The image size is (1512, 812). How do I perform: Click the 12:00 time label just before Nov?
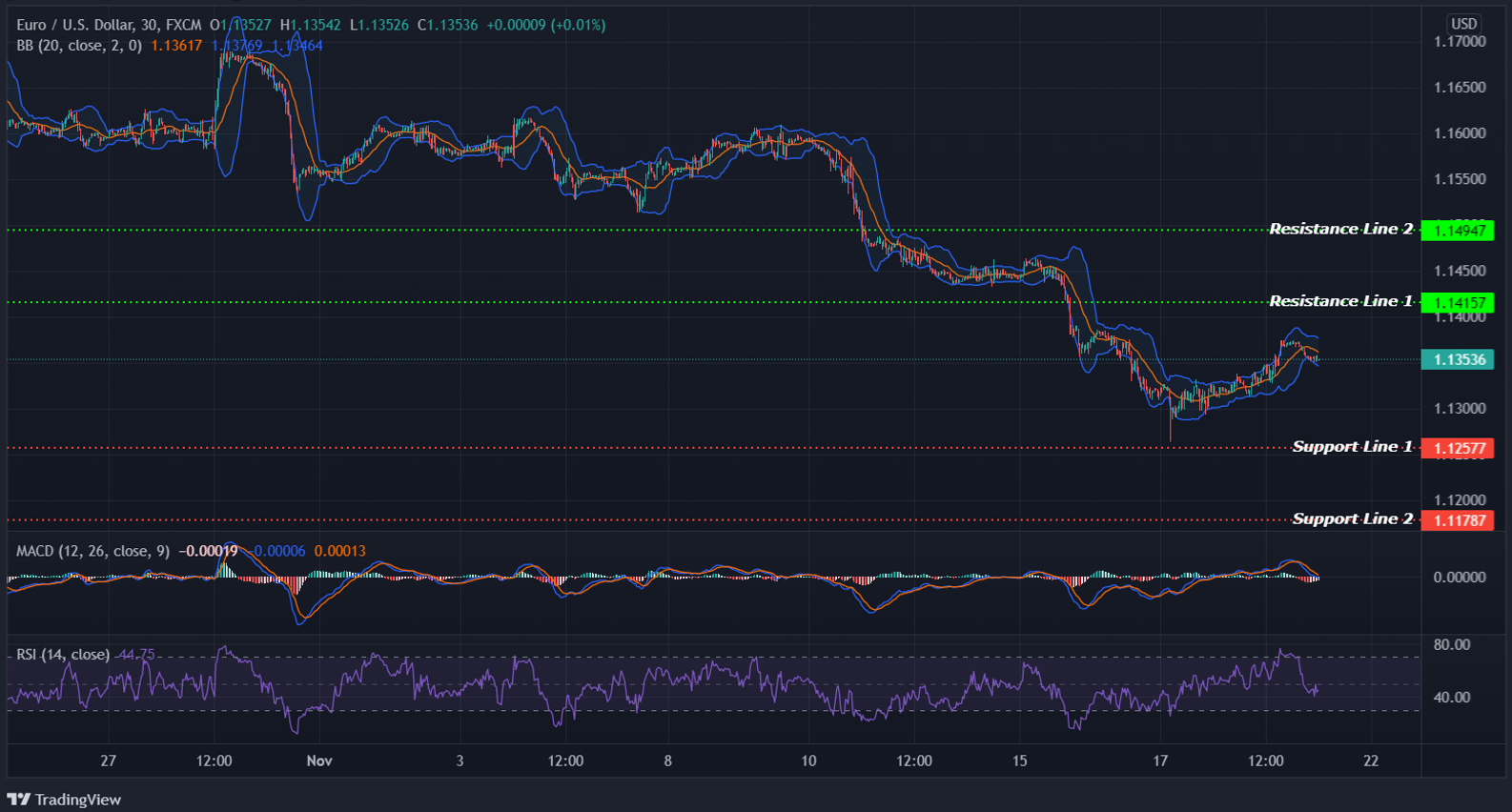coord(214,761)
